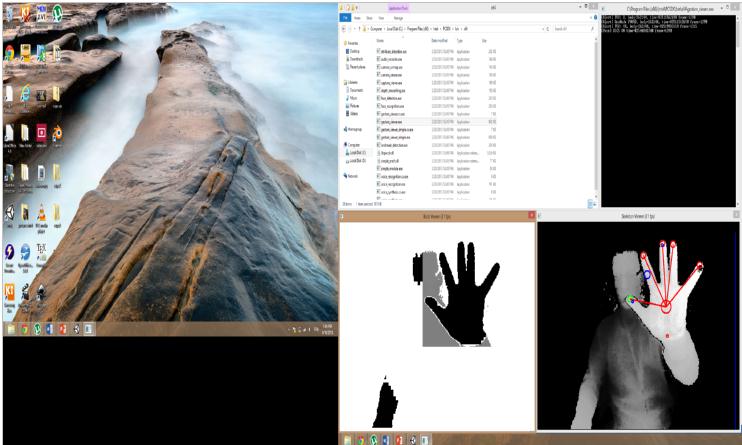
Task: Open Local Disk (C:) in navigation pane
Action: pyautogui.click(x=355, y=152)
